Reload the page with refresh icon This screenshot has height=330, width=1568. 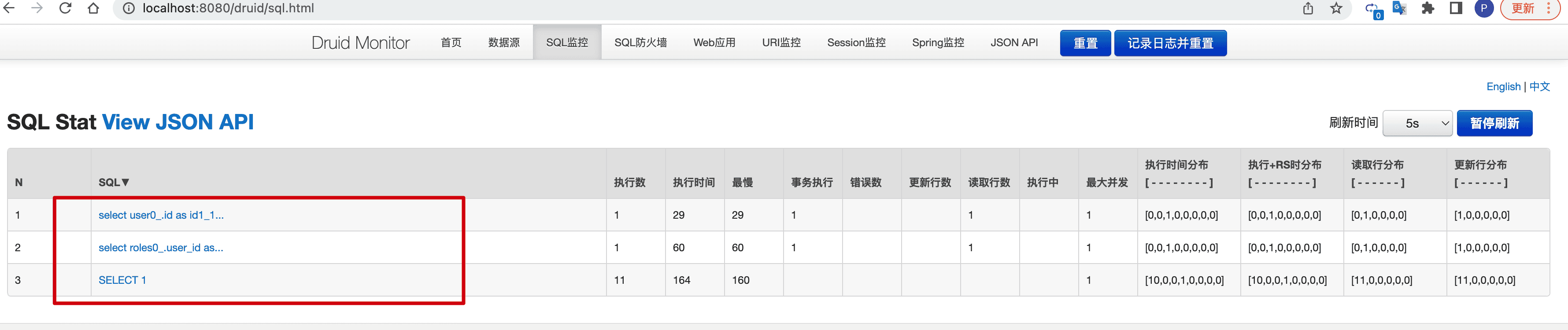point(65,8)
